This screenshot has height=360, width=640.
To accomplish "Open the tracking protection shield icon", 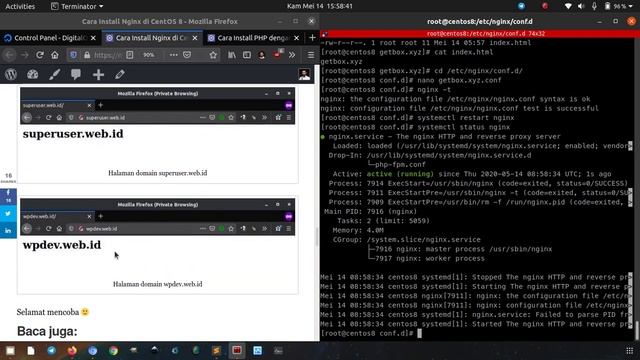I will click(x=73, y=55).
